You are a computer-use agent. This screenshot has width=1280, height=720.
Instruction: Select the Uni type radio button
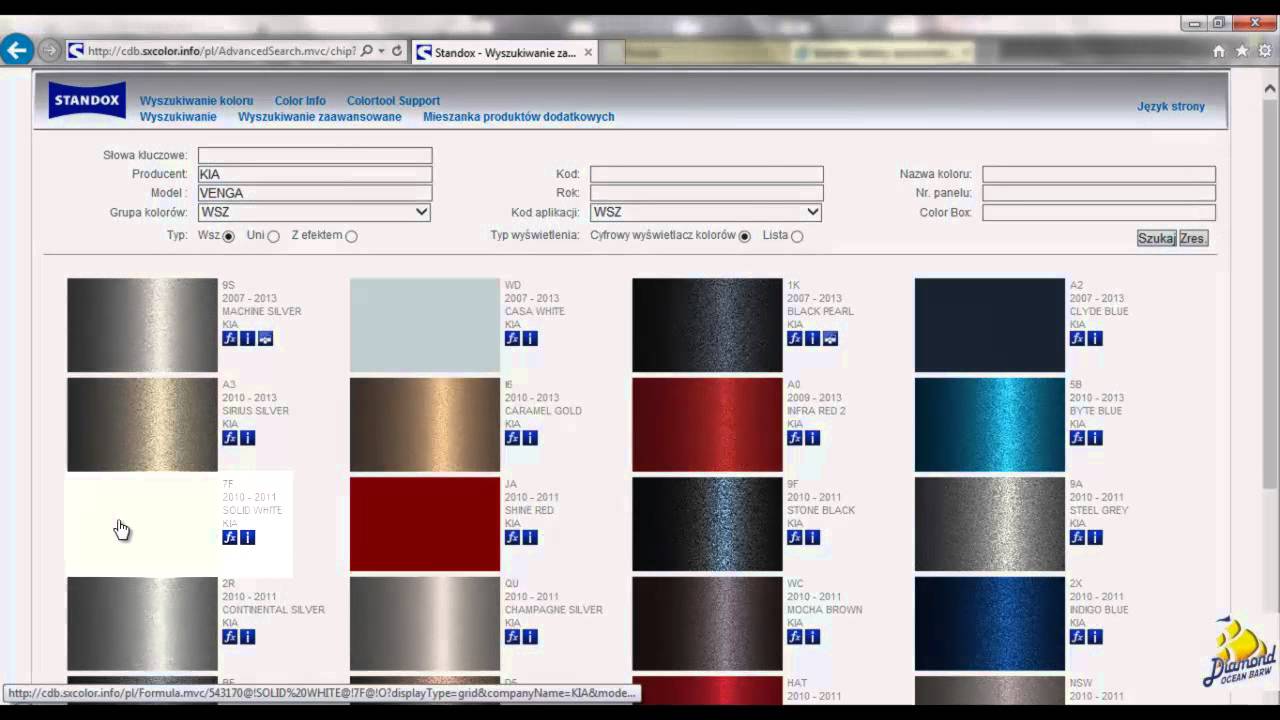[x=273, y=236]
